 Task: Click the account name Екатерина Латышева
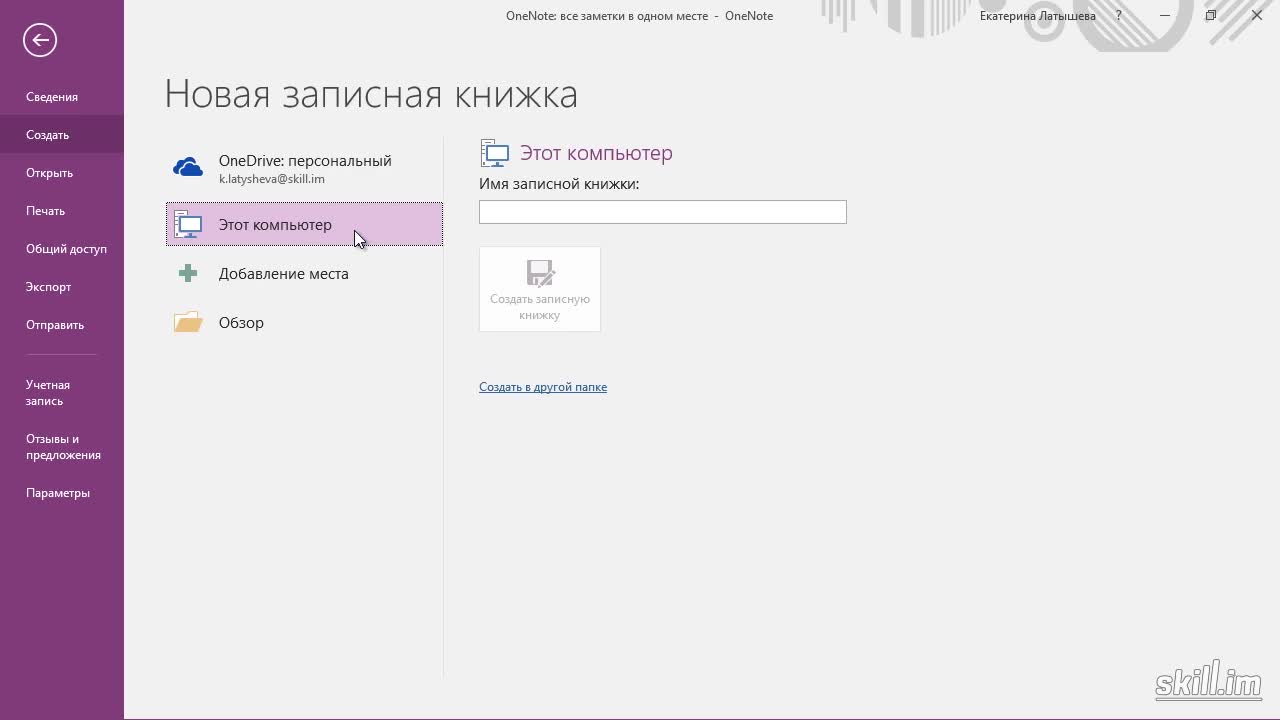click(x=1037, y=16)
